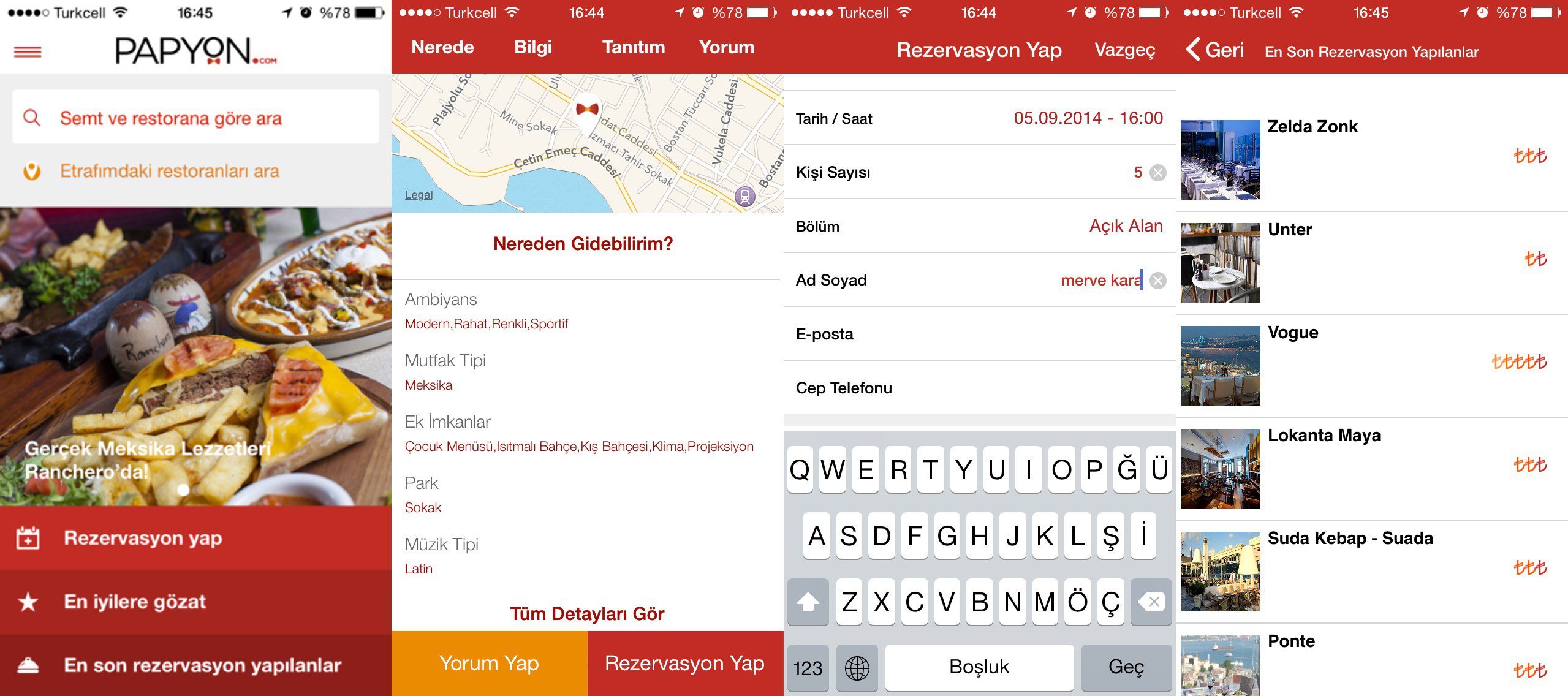
Task: Tap Nereden Gidebilirim? link
Action: tap(583, 244)
